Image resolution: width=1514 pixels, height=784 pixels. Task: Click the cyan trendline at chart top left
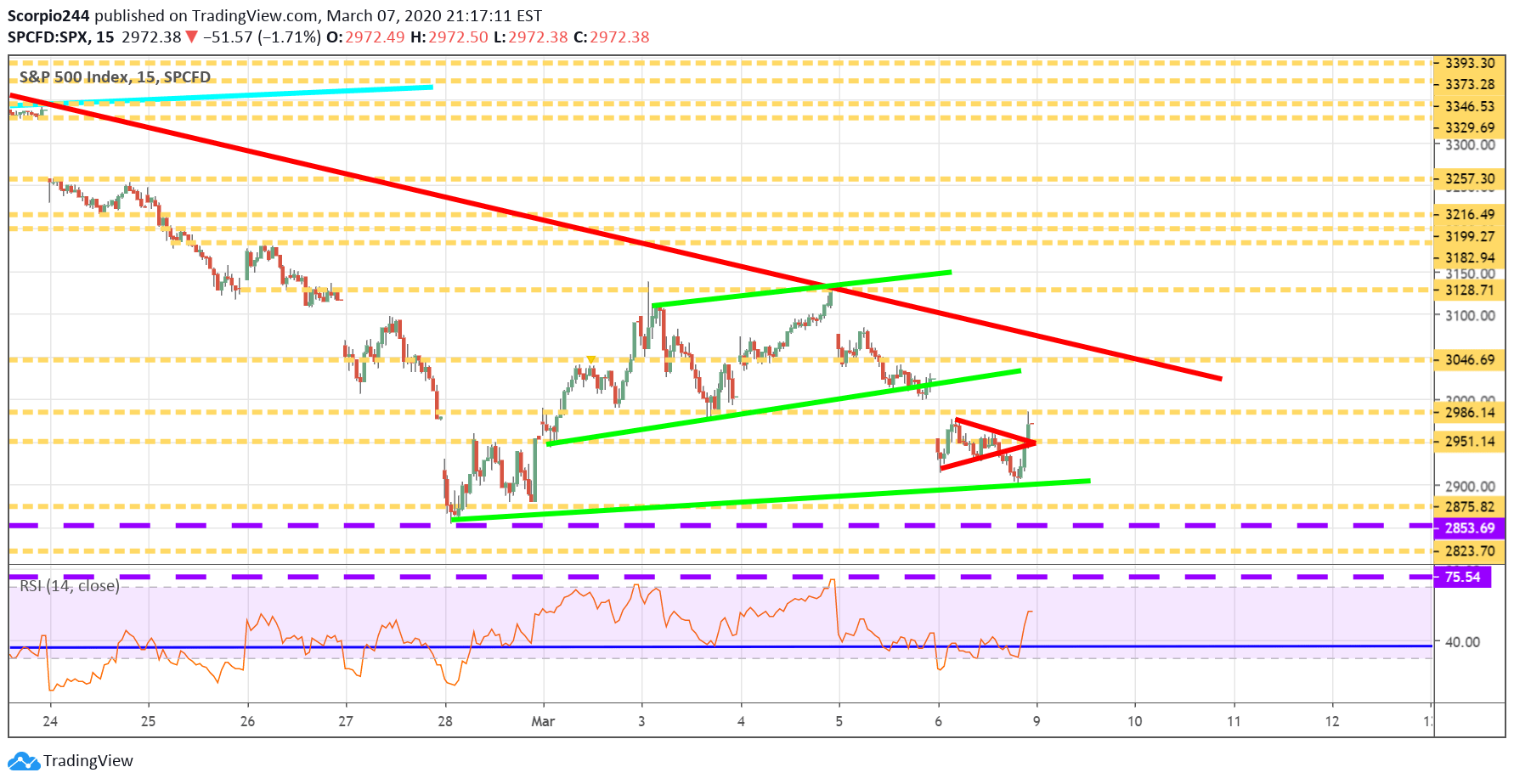click(x=221, y=95)
